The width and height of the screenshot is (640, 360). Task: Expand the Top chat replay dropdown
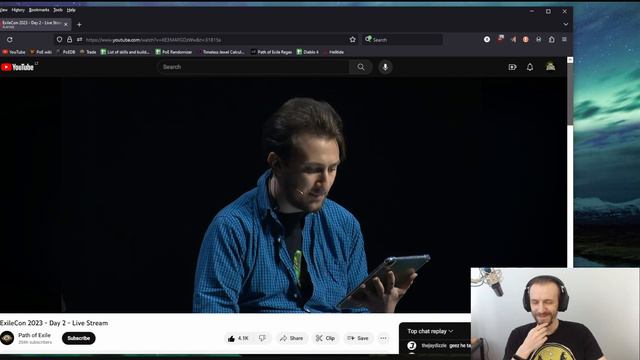click(430, 331)
